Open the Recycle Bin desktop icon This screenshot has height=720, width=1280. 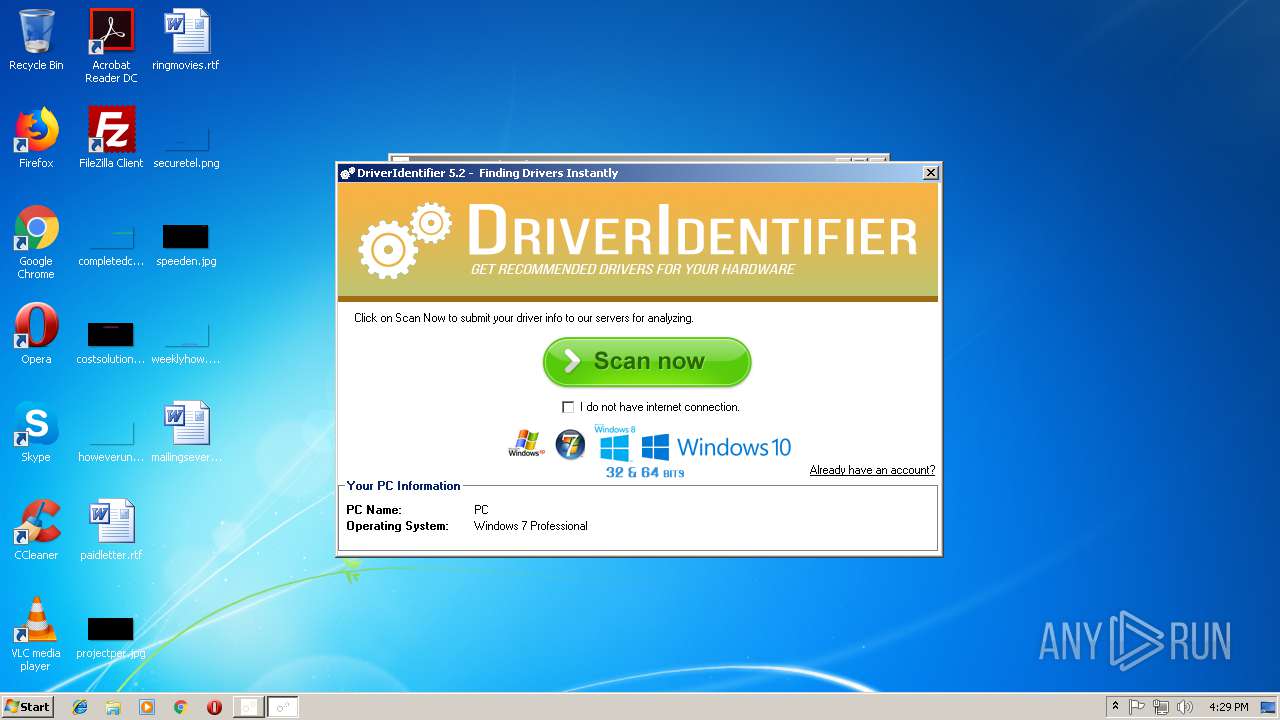(x=36, y=40)
